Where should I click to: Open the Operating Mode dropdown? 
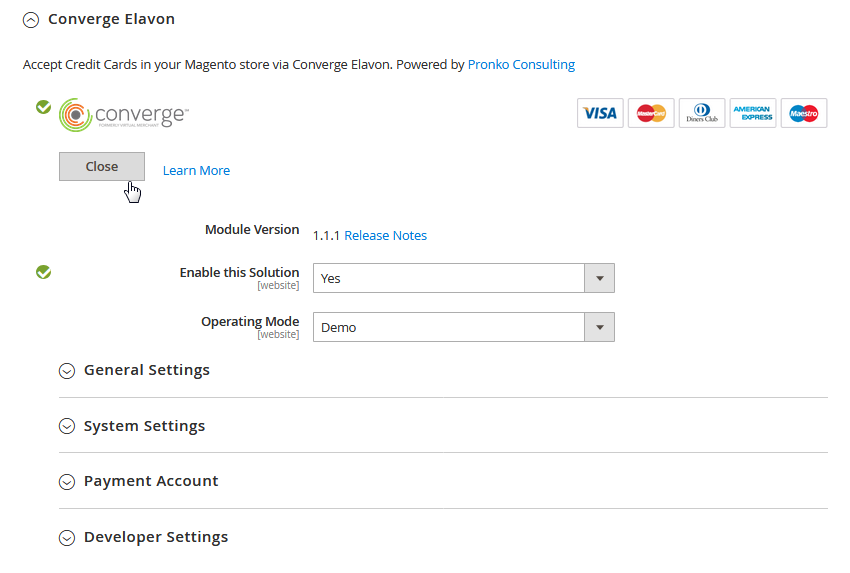(x=463, y=327)
